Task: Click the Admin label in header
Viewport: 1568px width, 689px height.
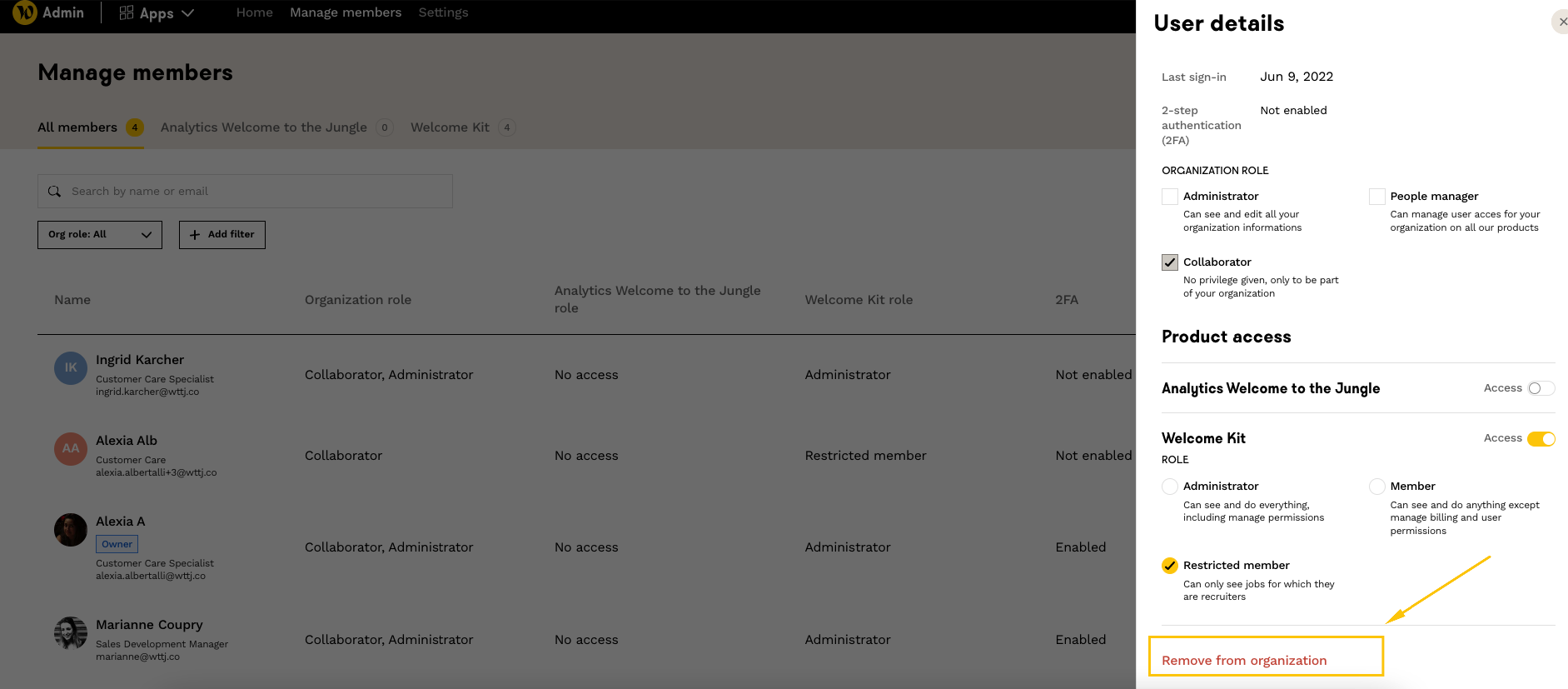Action: point(63,12)
